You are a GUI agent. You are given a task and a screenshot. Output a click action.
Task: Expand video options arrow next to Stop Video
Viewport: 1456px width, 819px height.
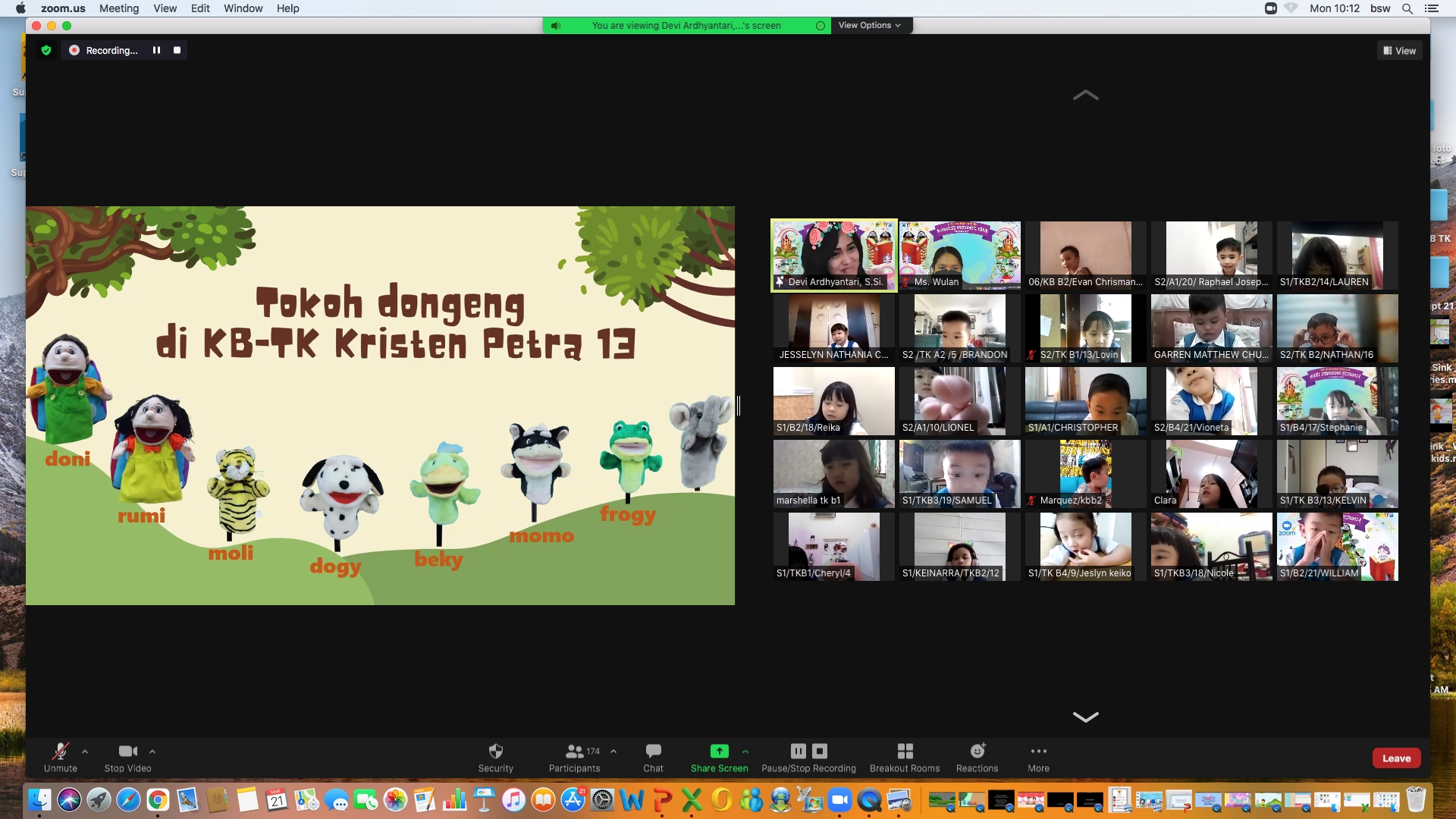click(152, 752)
